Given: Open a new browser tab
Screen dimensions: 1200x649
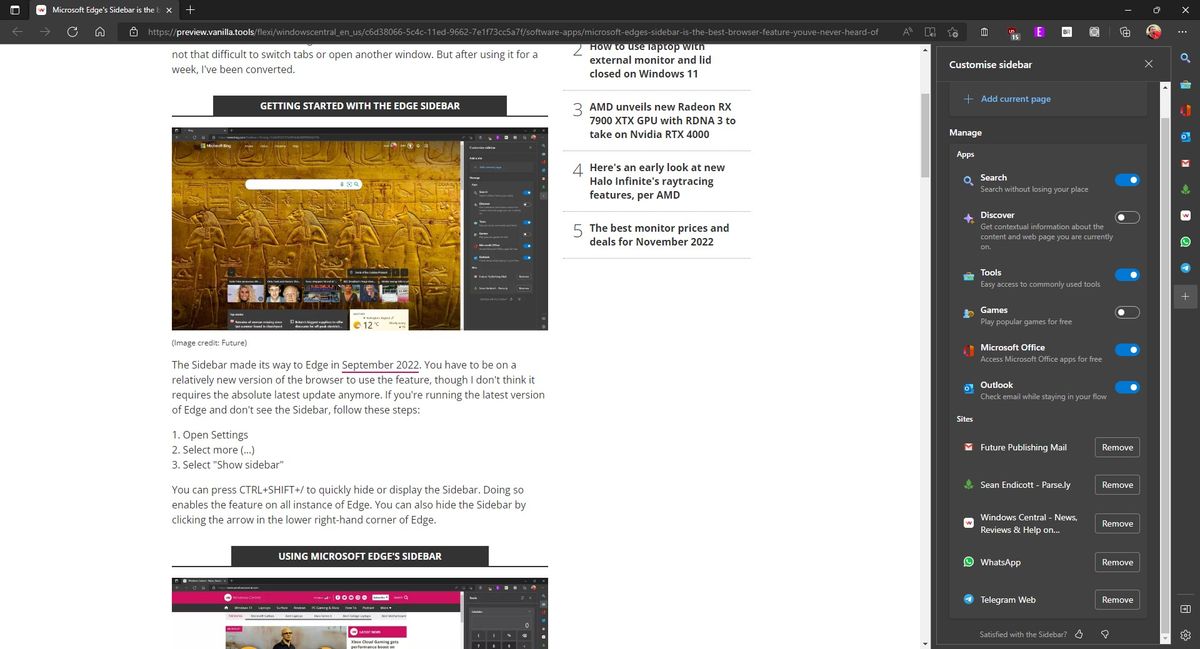Looking at the screenshot, I should [190, 10].
